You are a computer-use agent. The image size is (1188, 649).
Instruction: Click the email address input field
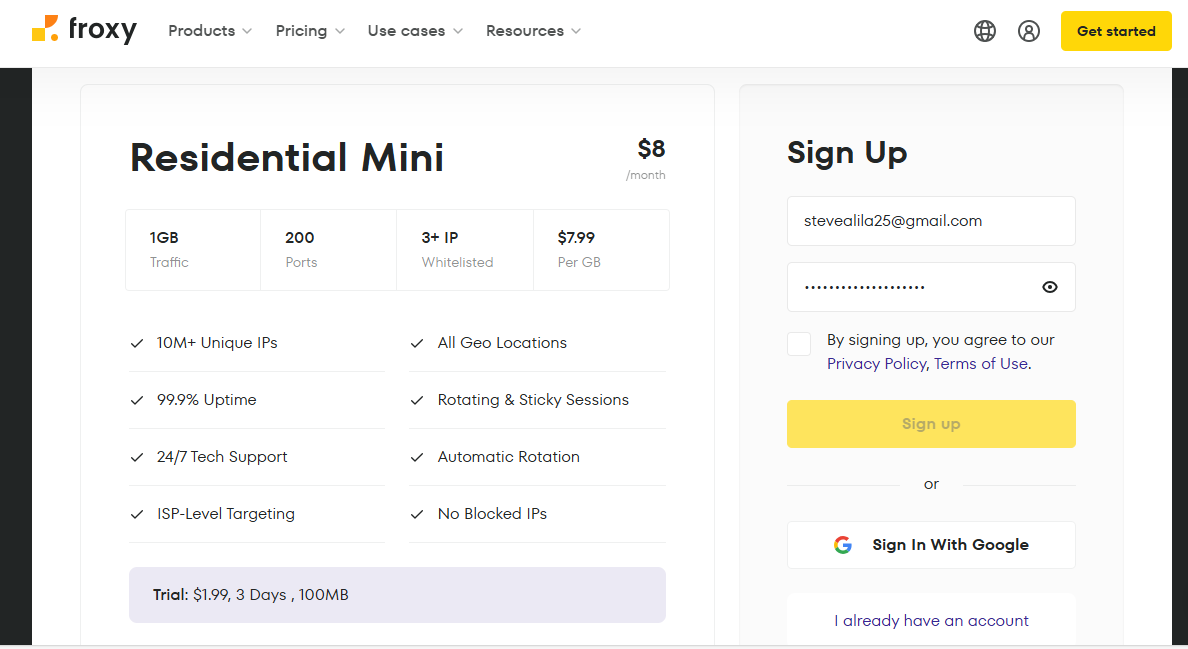point(931,221)
